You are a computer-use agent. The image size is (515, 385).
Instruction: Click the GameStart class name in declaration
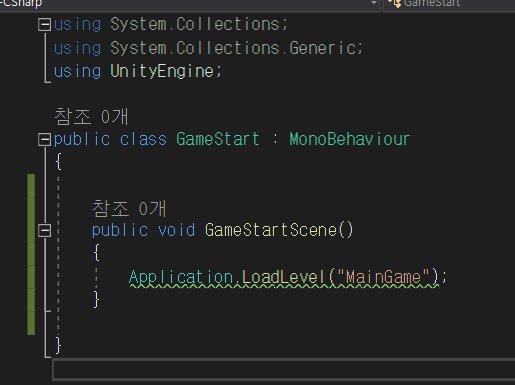coord(218,139)
